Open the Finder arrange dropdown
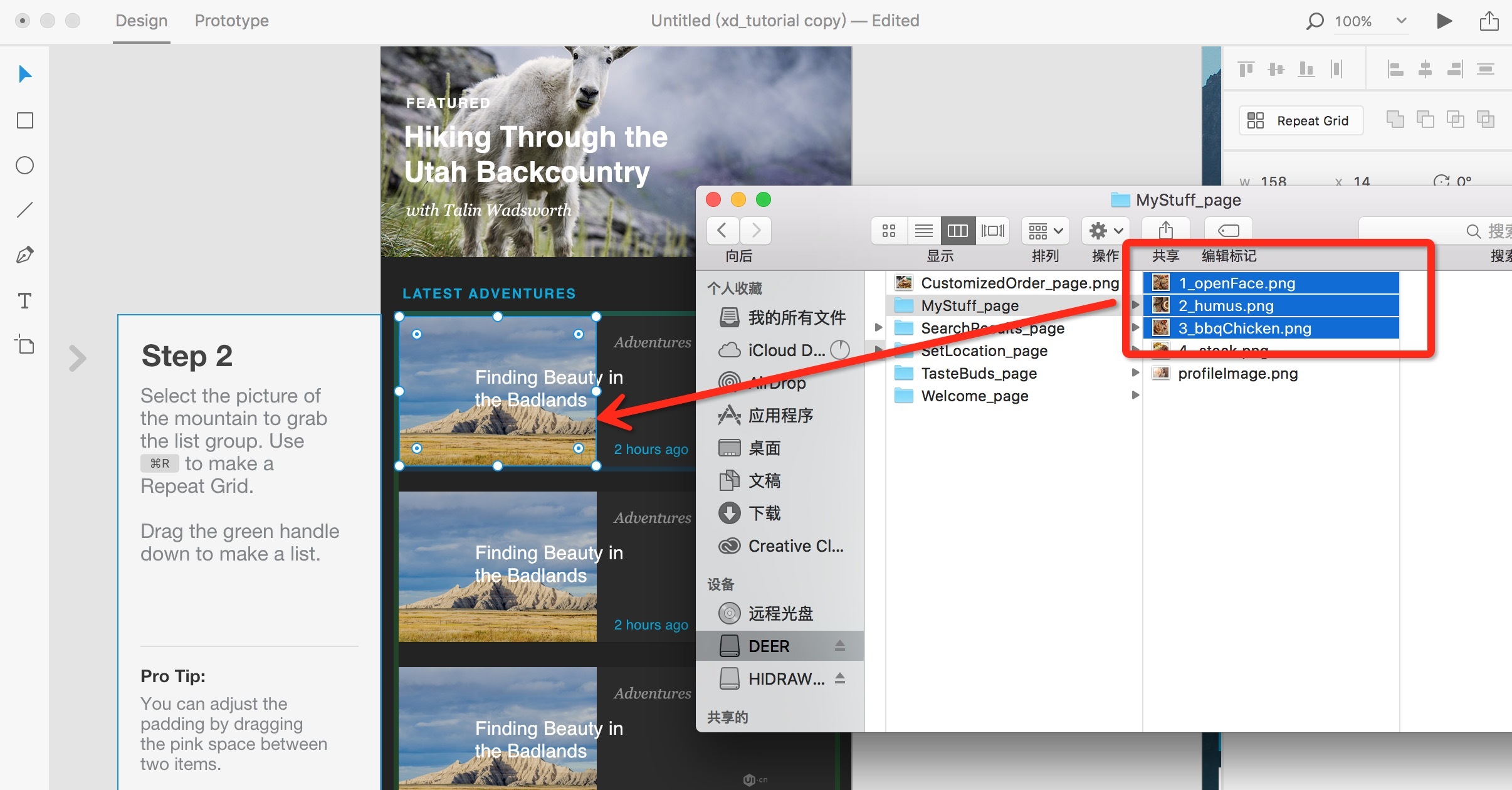The width and height of the screenshot is (1512, 790). pyautogui.click(x=1045, y=231)
